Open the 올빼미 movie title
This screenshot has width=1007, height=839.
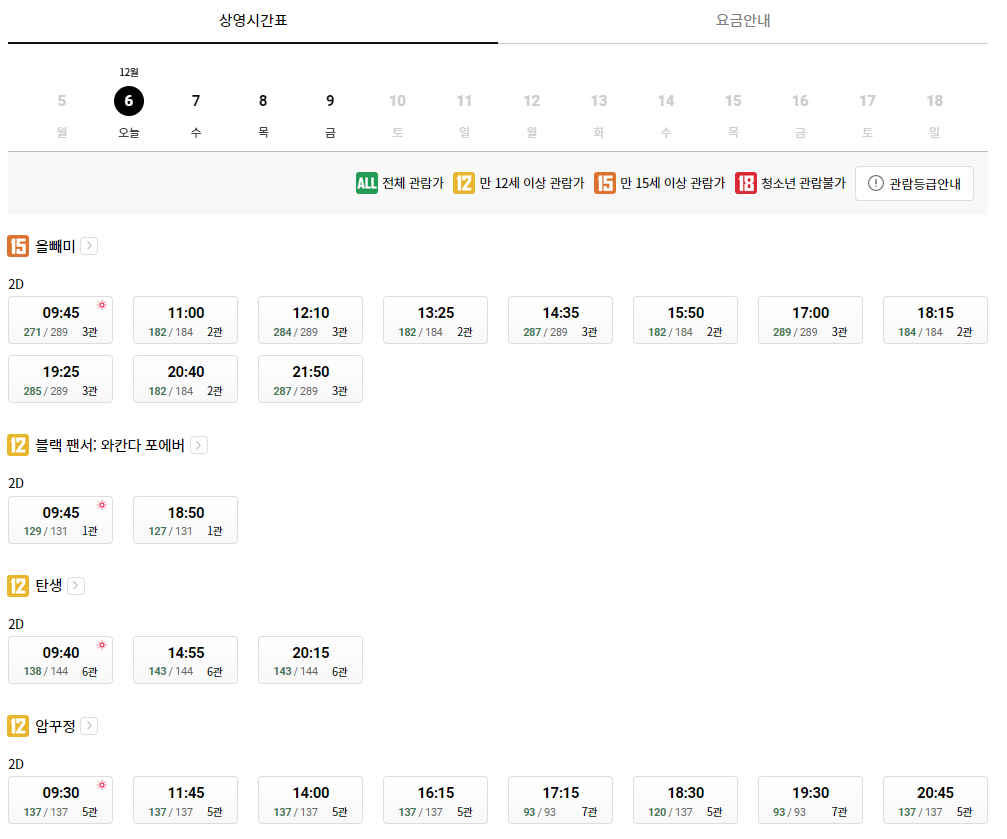click(x=55, y=246)
